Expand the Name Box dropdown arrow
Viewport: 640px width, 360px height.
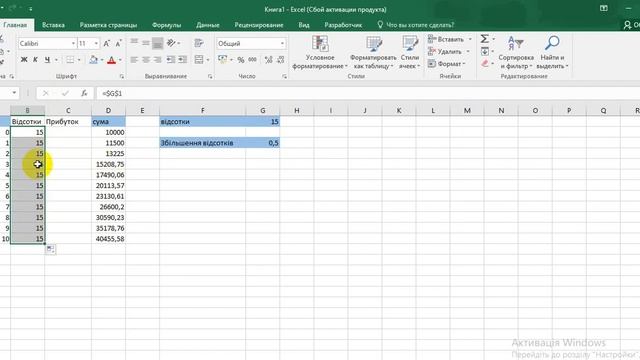pos(14,93)
